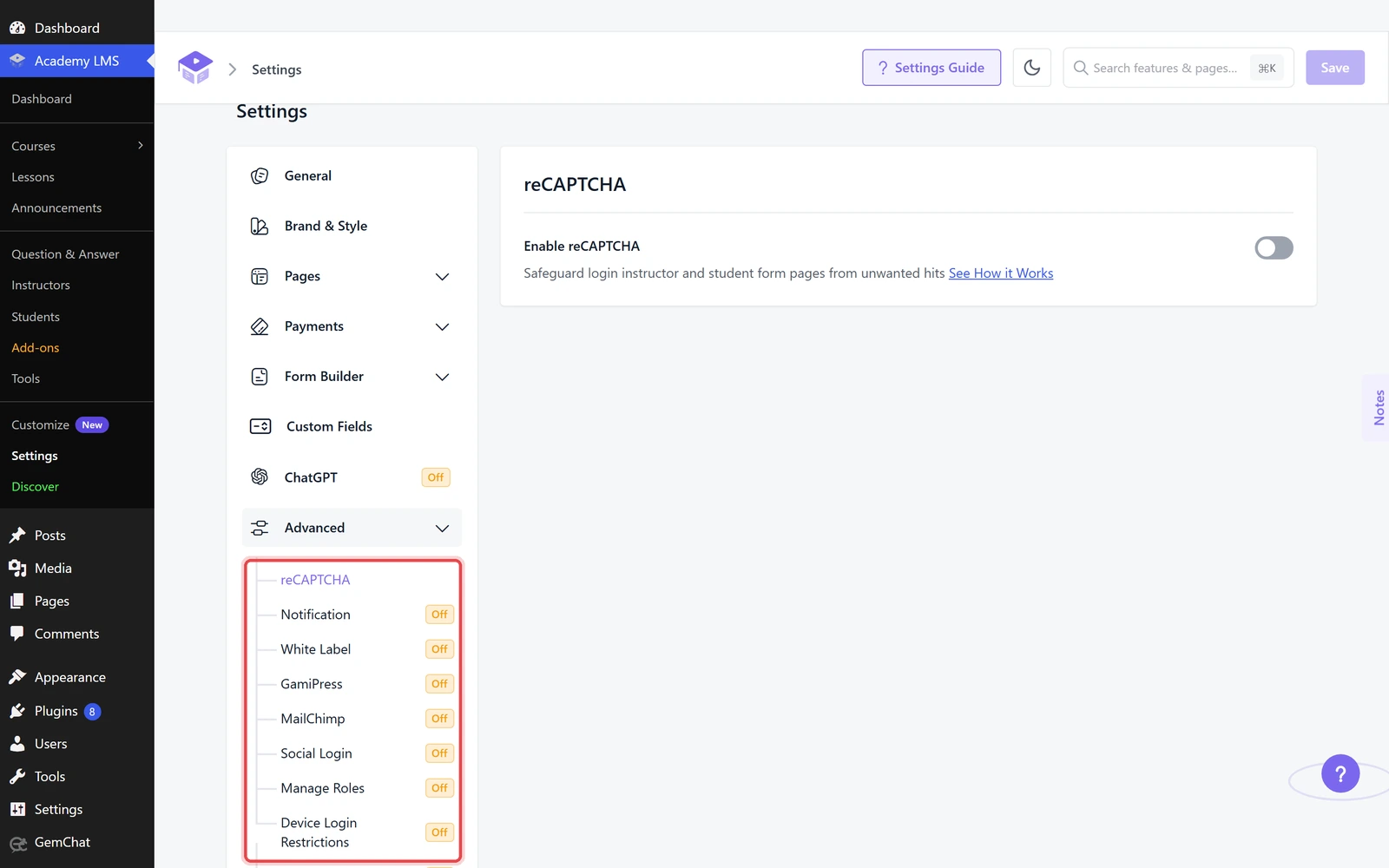The image size is (1389, 868).
Task: Click the Brand & Style icon
Action: point(260,227)
